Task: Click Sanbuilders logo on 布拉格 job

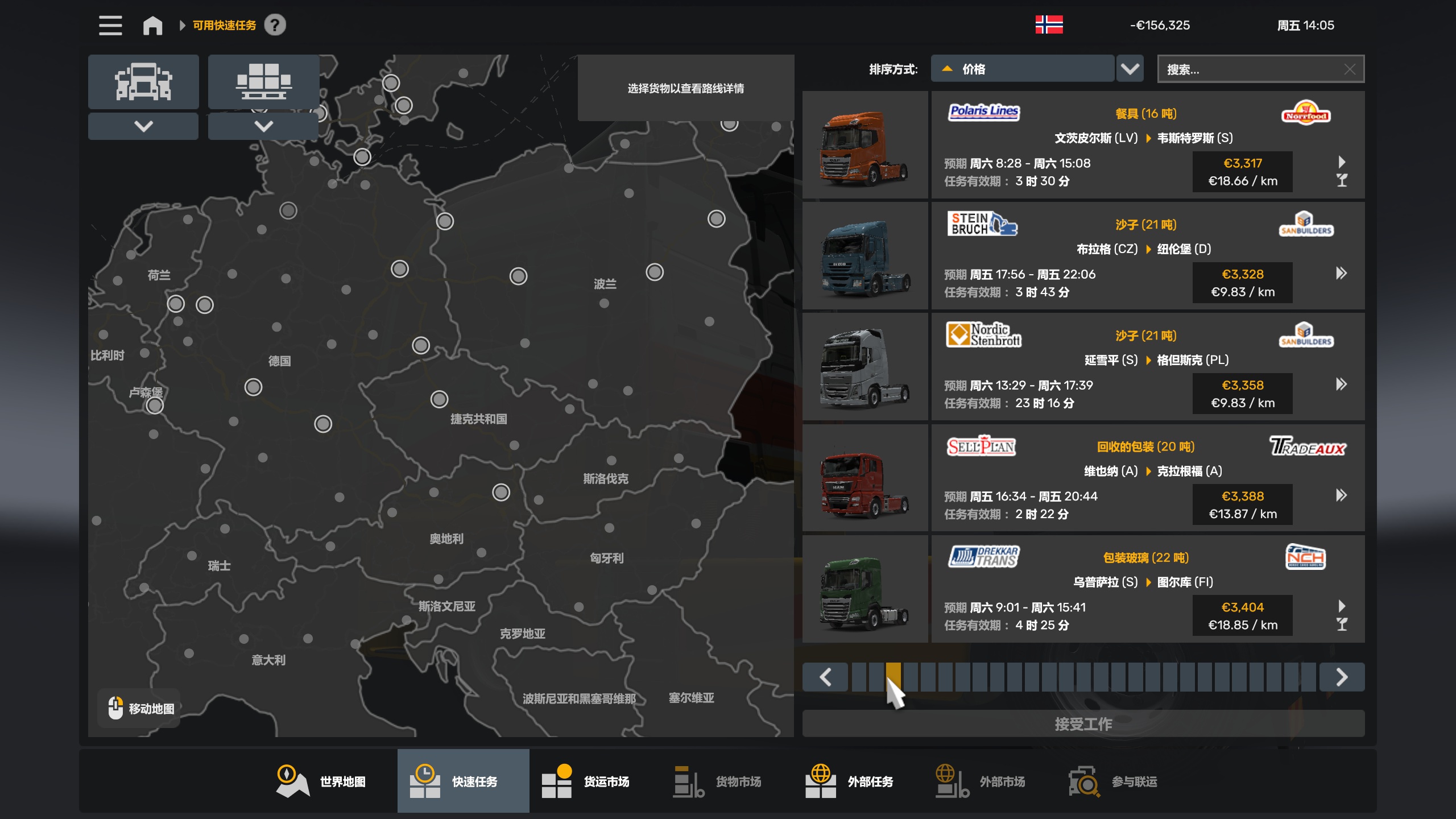Action: coord(1306,224)
